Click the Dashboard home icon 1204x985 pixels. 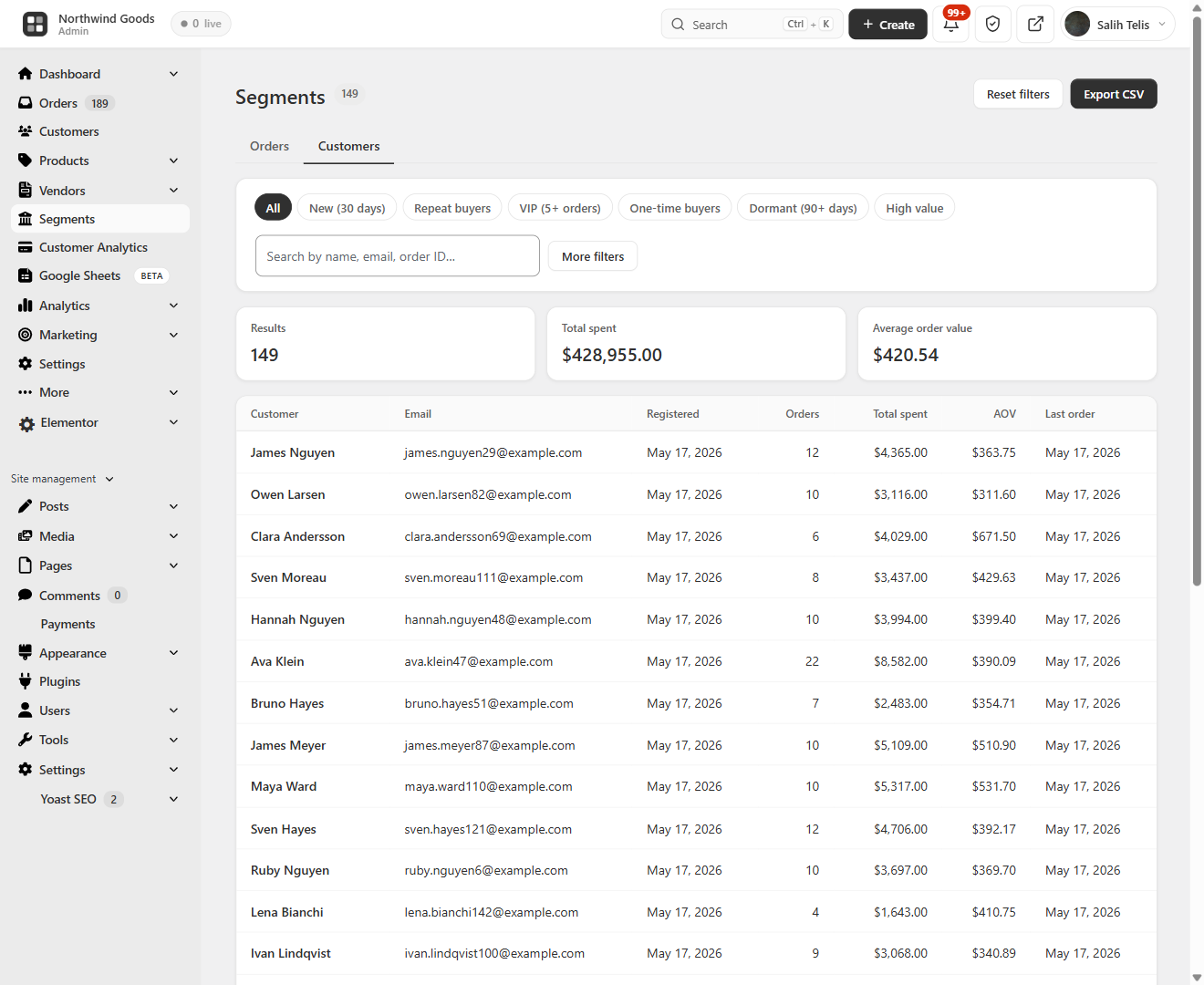coord(26,74)
